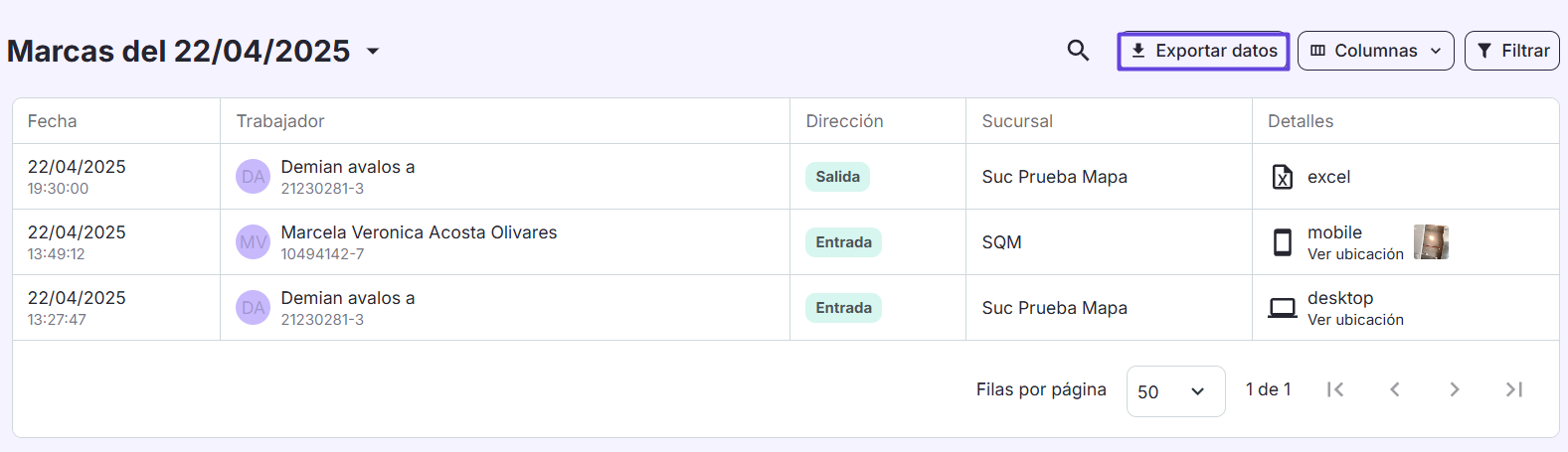Open the Columnas dropdown
The width and height of the screenshot is (1568, 452).
click(x=1376, y=51)
